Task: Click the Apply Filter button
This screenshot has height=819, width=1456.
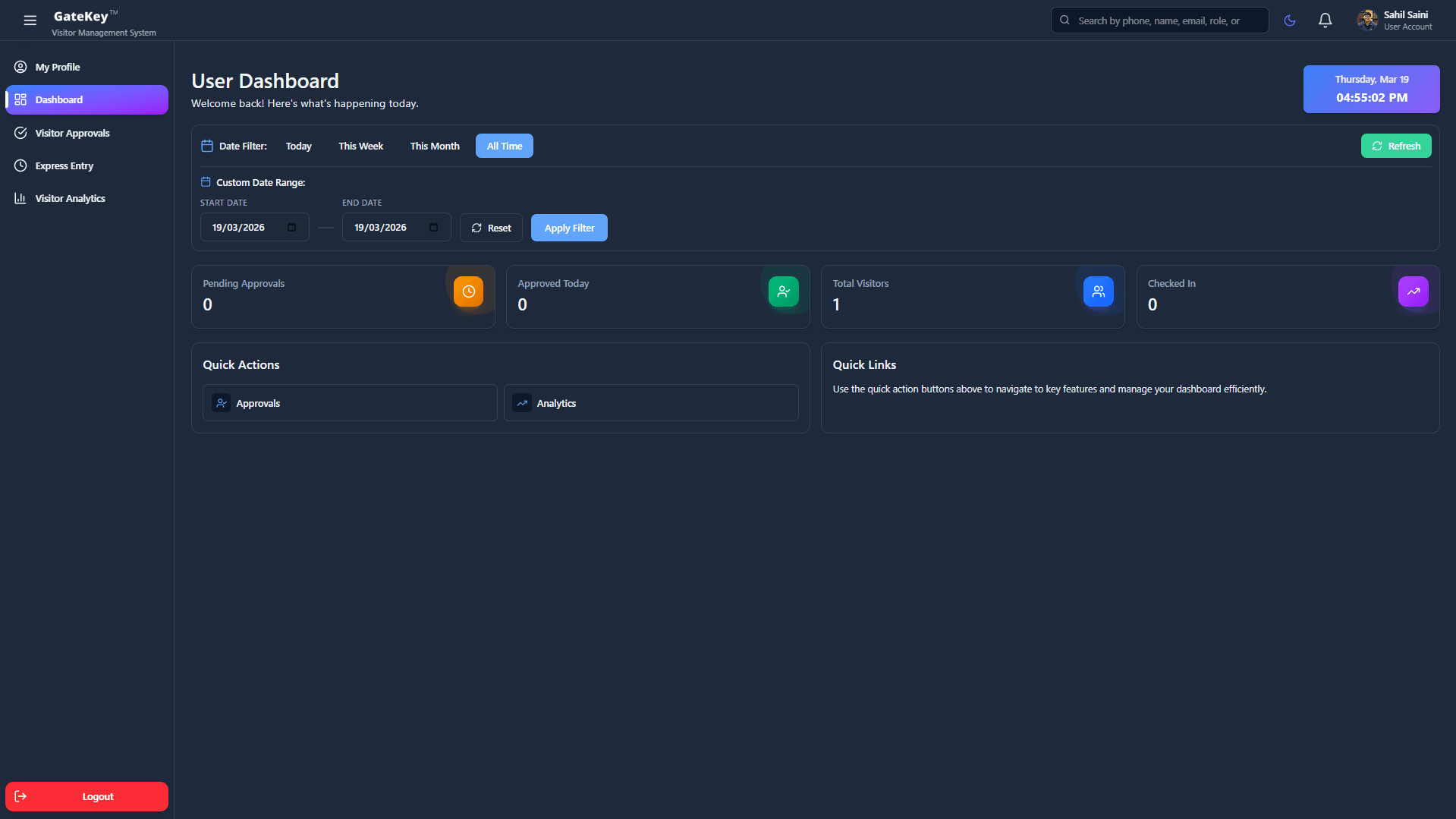Action: pos(569,227)
